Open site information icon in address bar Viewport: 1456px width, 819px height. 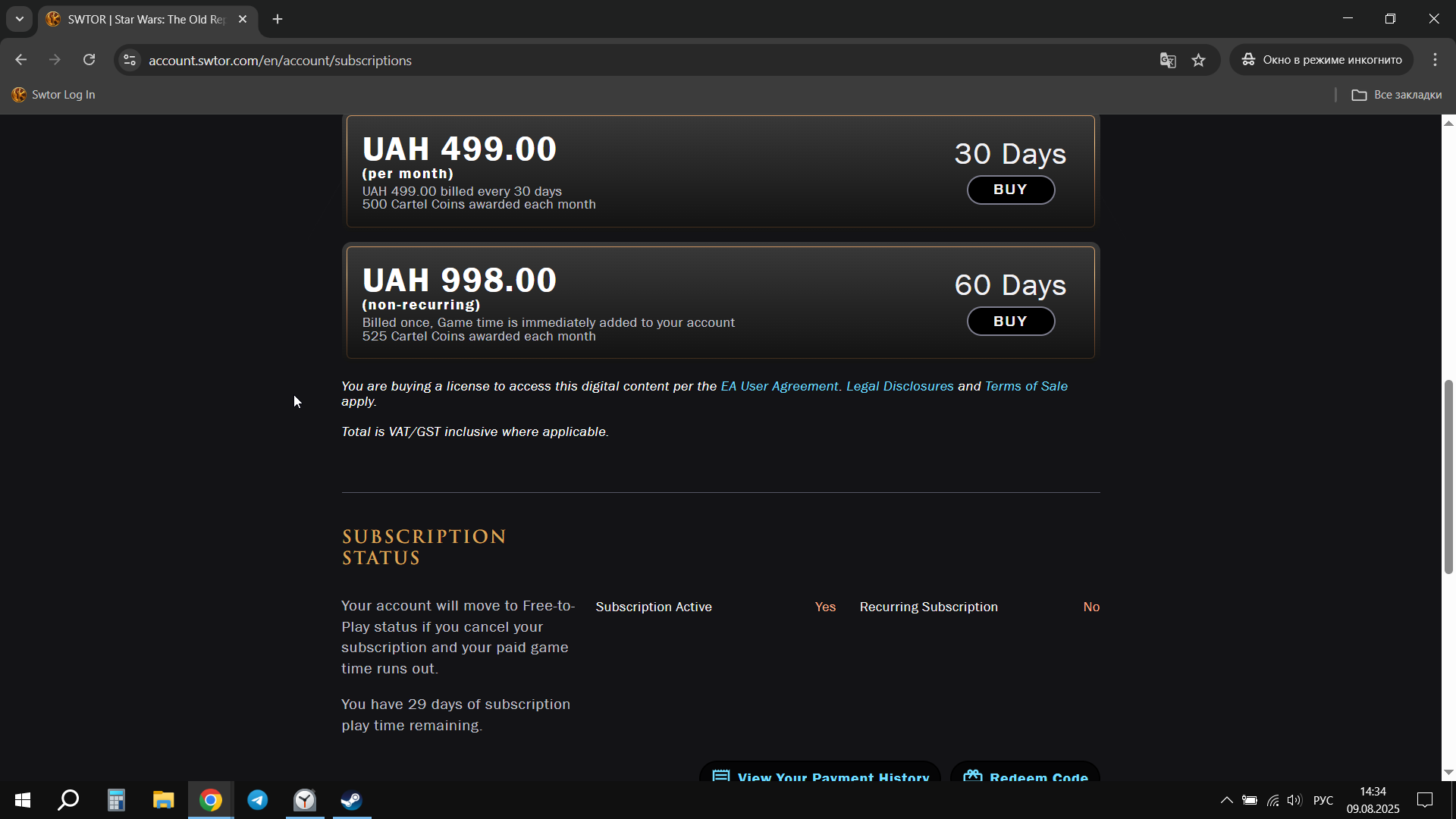(x=130, y=60)
